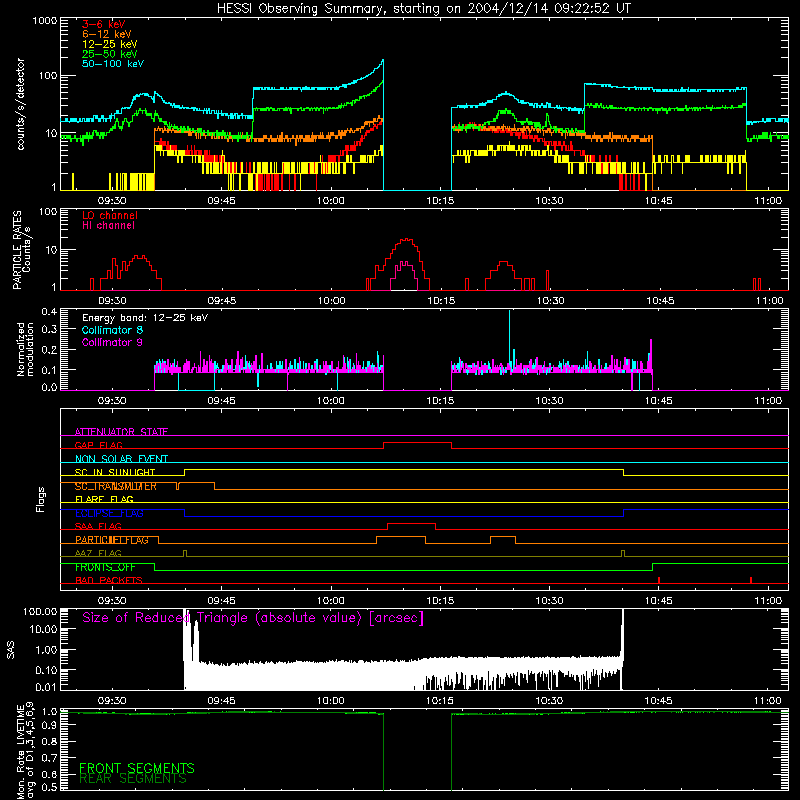This screenshot has height=800, width=800.
Task: Select the 25-50 keV legend label
Action: (110, 54)
